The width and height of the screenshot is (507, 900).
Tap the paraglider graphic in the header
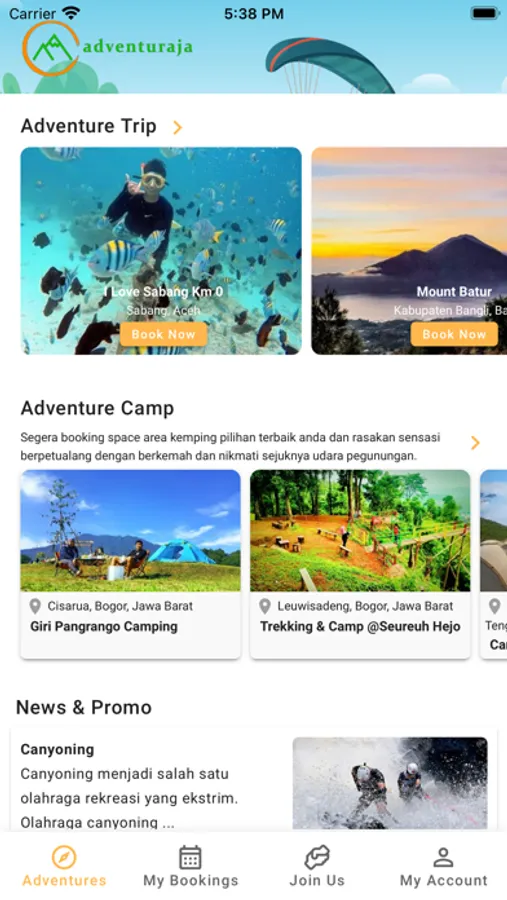[x=329, y=65]
